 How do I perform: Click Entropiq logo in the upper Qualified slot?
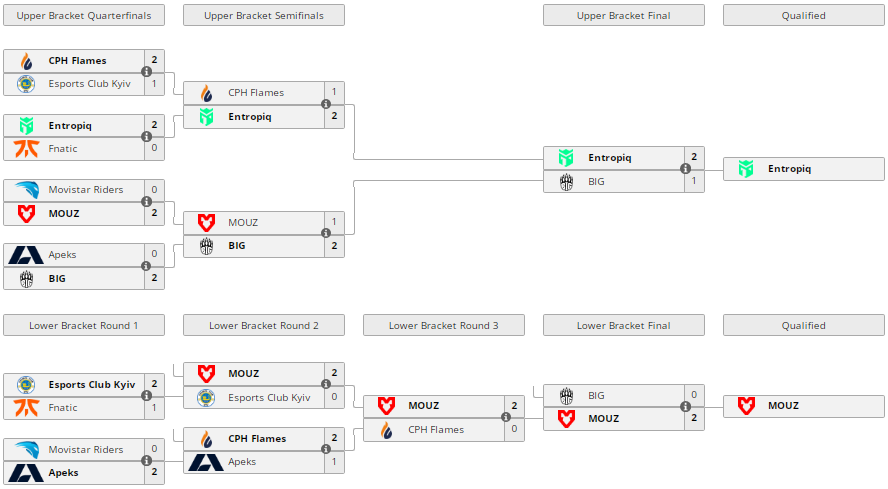pyautogui.click(x=746, y=169)
